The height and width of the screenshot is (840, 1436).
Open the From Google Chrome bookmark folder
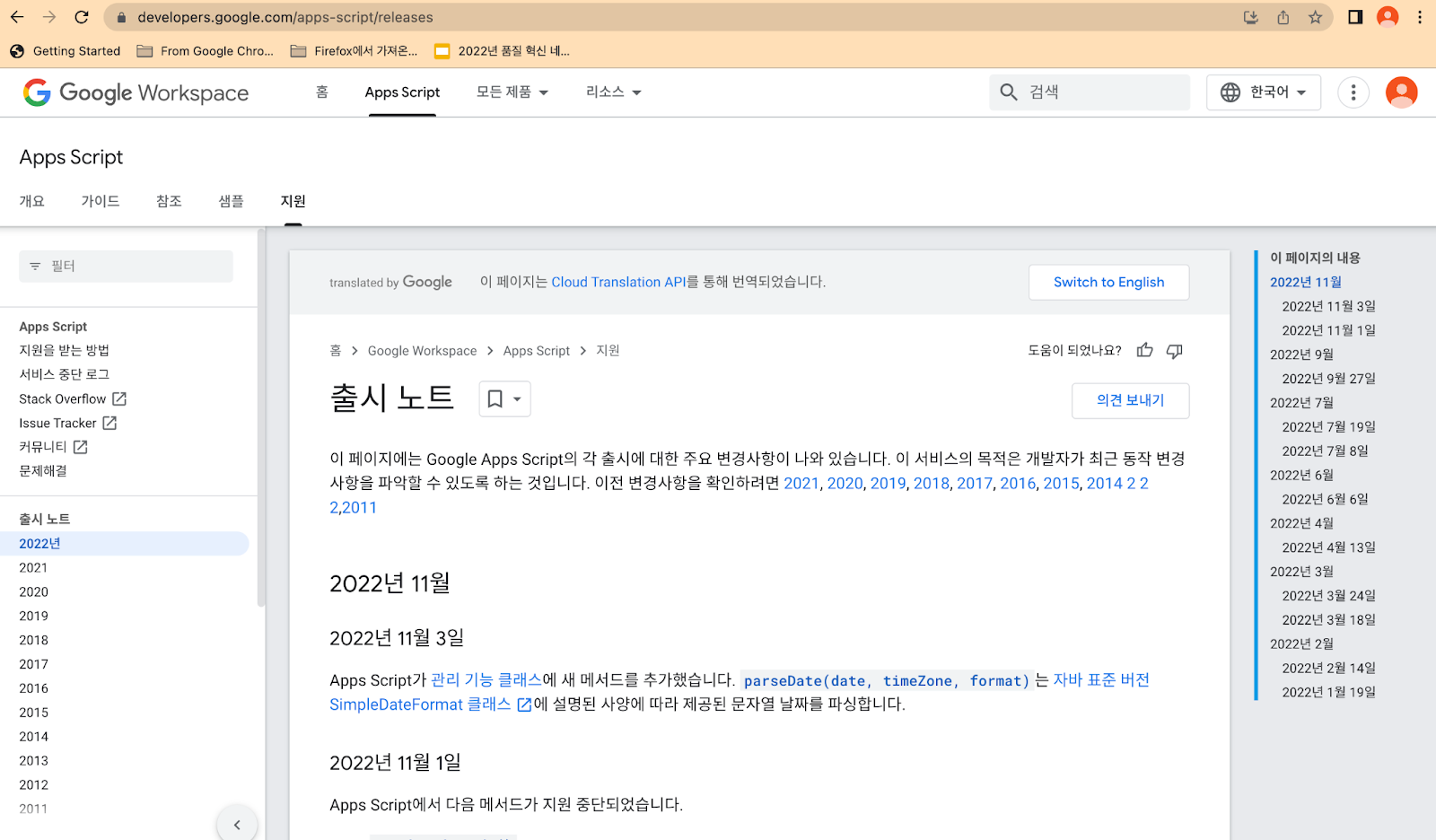tap(206, 51)
